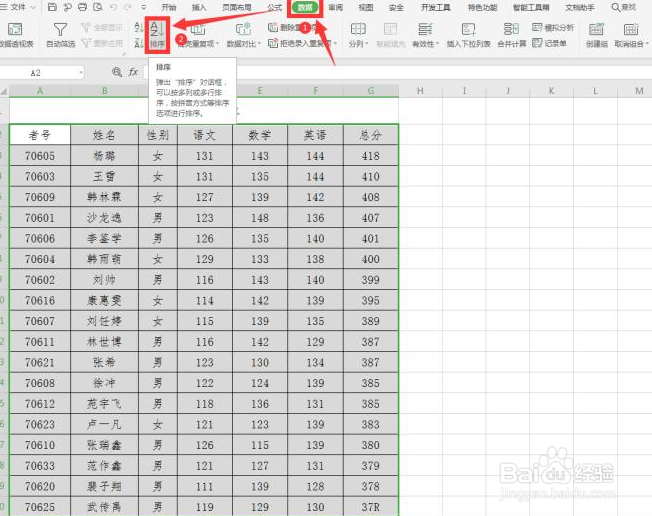Open the name box A2 dropdown arrow
This screenshot has width=652, height=516.
[80, 73]
